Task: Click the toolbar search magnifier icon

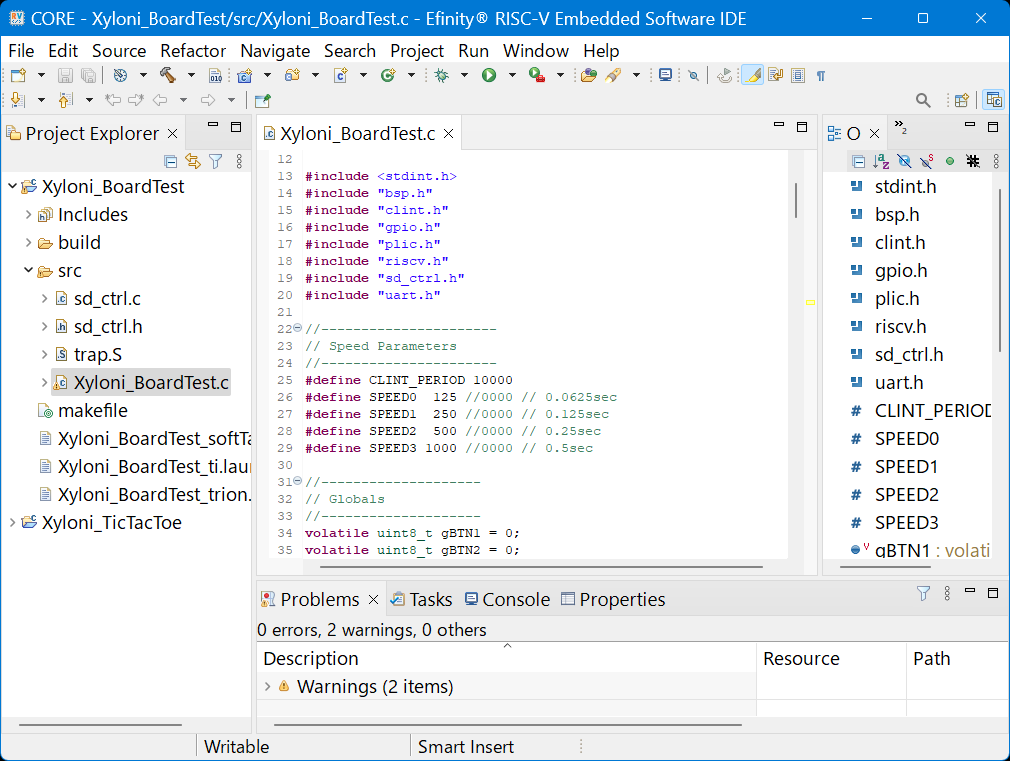Action: point(924,100)
